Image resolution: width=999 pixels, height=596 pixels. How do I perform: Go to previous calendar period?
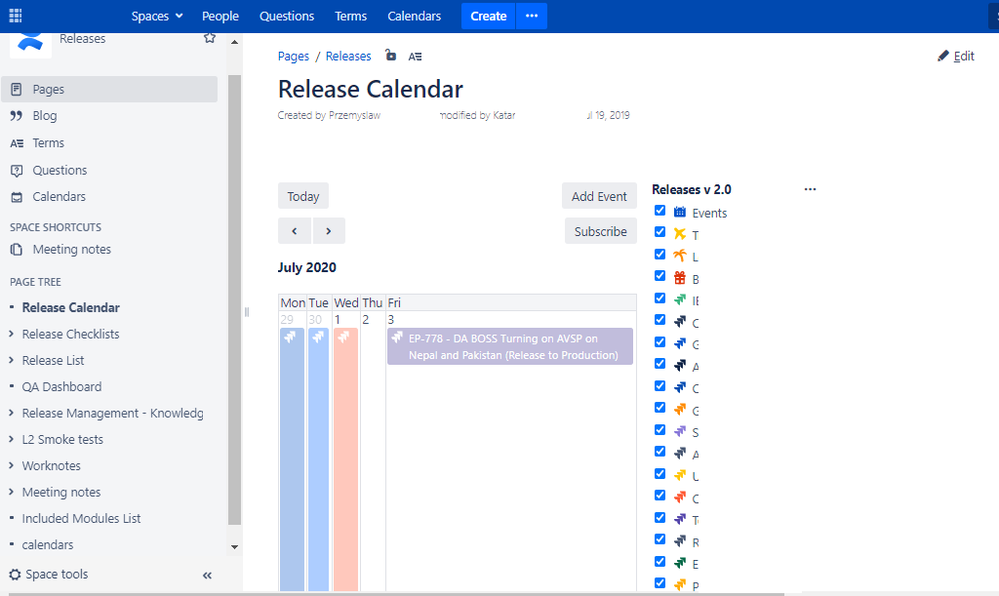pyautogui.click(x=294, y=231)
